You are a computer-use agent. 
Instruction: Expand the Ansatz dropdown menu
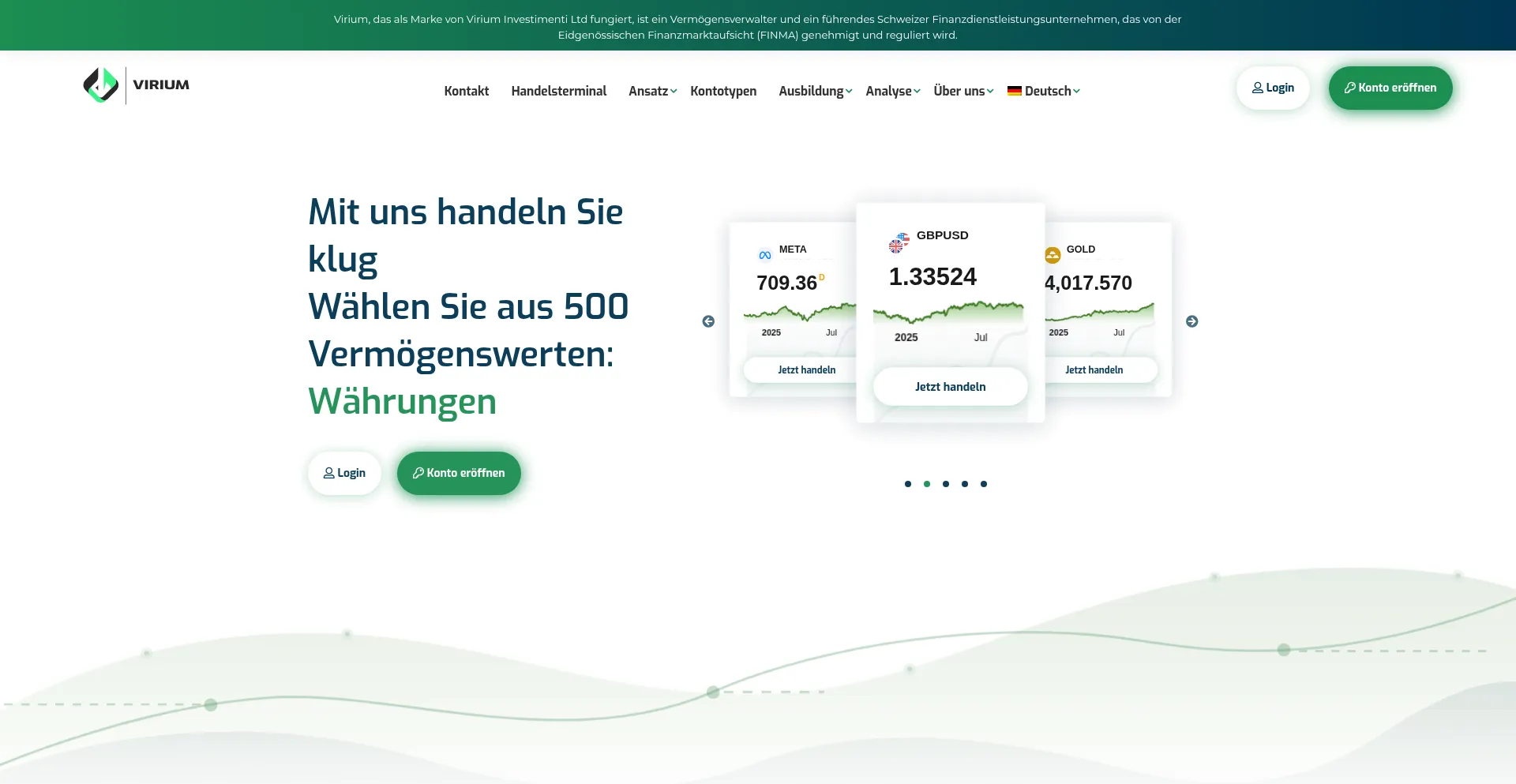coord(652,91)
